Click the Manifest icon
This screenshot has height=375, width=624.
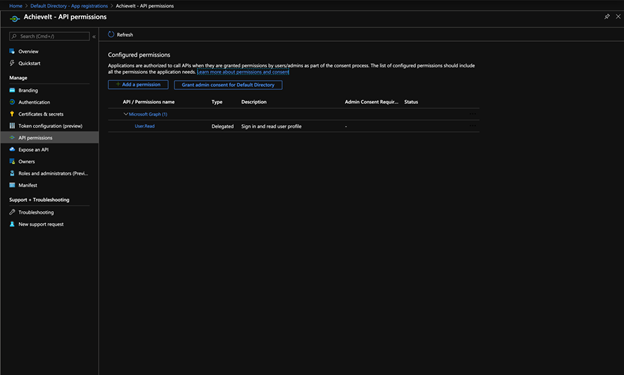click(x=12, y=185)
